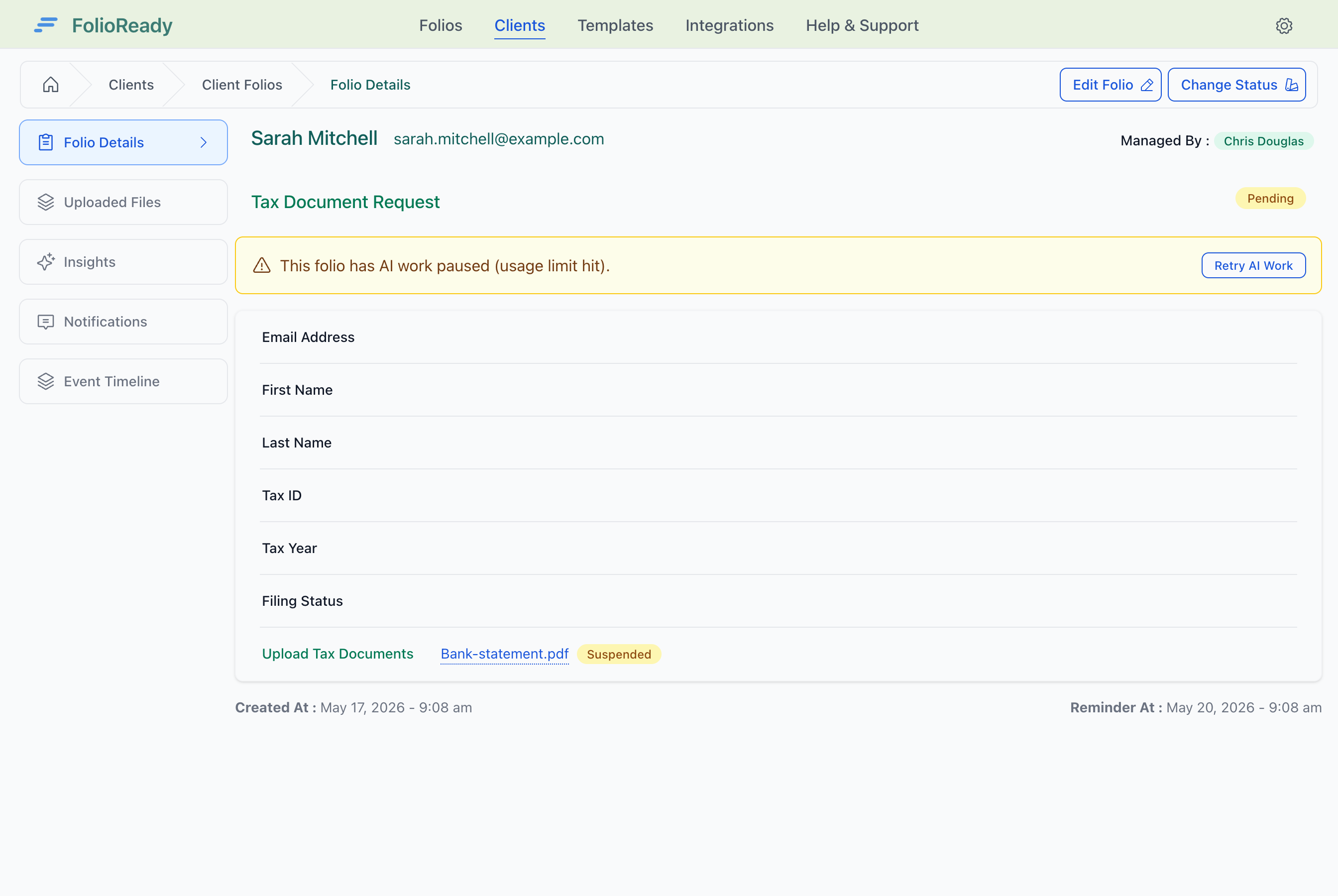Click the warning triangle in the AI paused banner
The height and width of the screenshot is (896, 1338).
pyautogui.click(x=262, y=265)
